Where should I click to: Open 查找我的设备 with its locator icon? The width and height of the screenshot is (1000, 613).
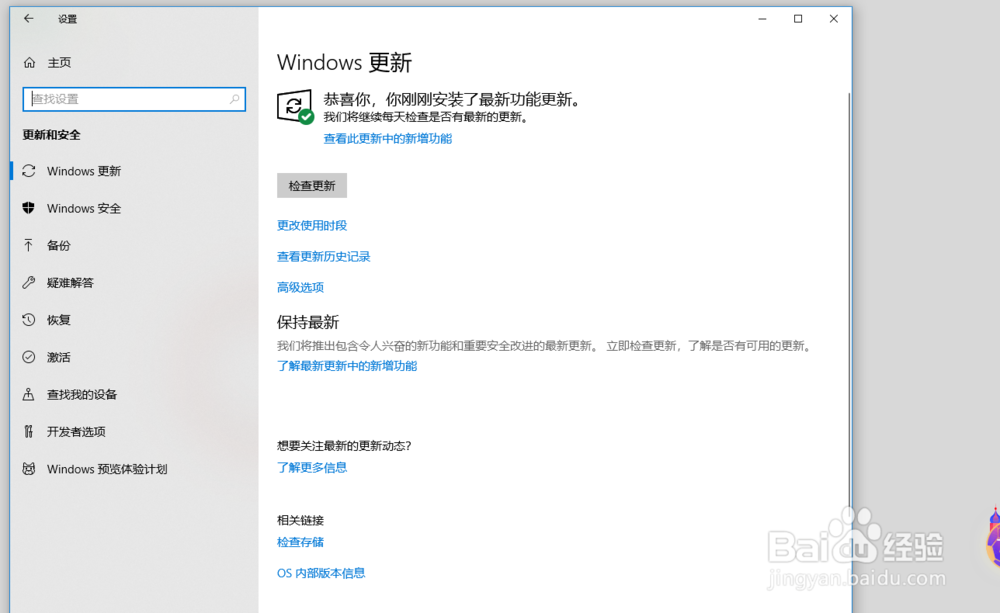point(28,394)
